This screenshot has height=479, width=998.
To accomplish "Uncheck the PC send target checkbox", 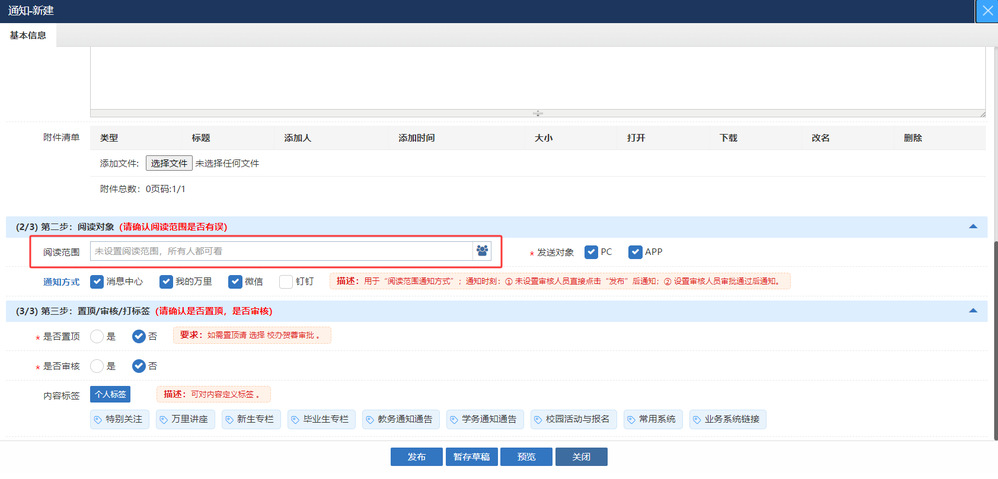I will point(592,252).
